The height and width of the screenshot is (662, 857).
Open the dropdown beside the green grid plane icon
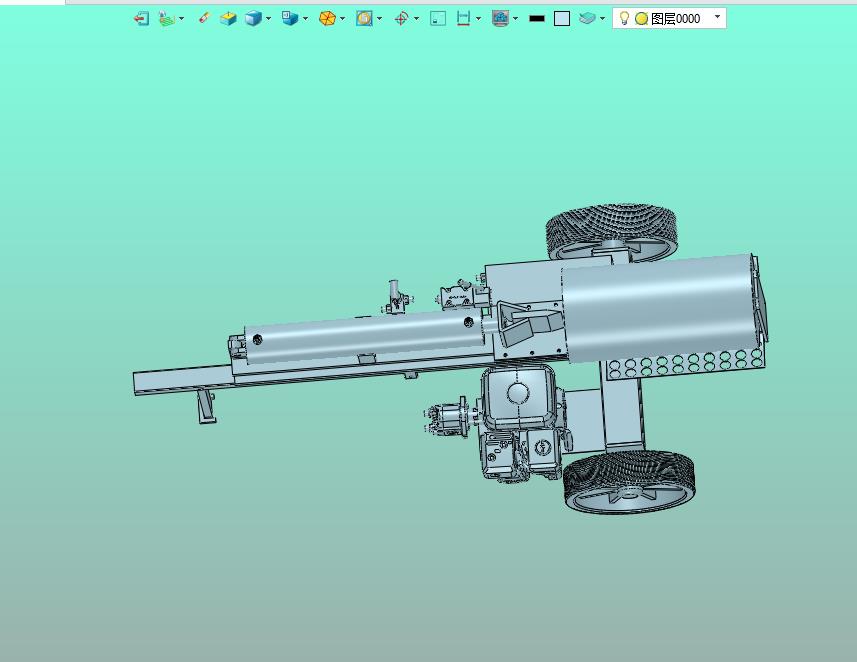coord(181,19)
